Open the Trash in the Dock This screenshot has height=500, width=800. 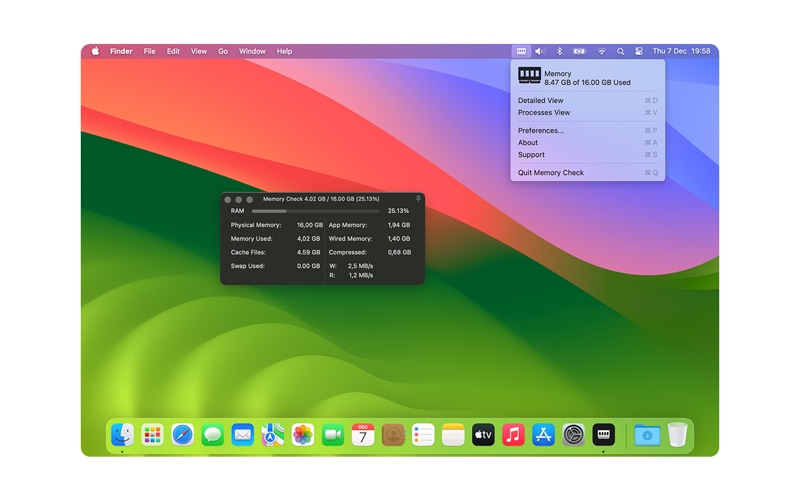pos(678,435)
